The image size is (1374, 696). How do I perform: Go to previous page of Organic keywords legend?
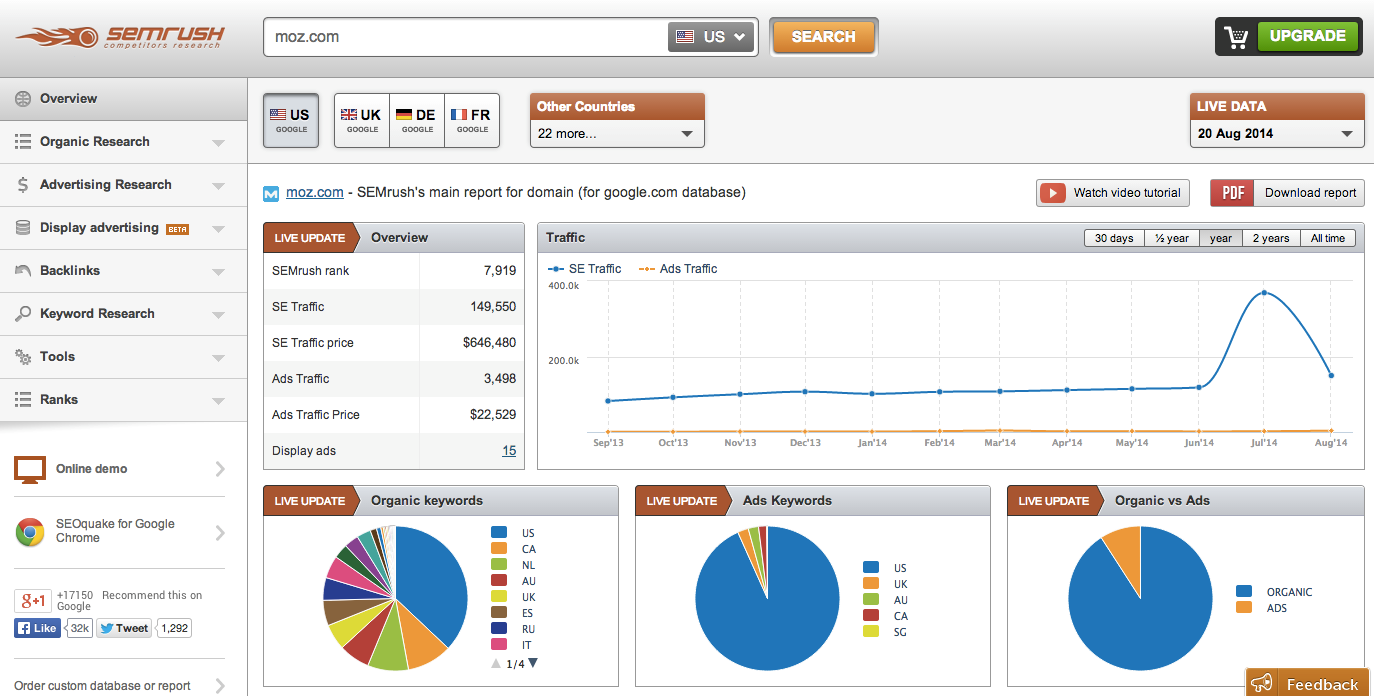[x=496, y=663]
